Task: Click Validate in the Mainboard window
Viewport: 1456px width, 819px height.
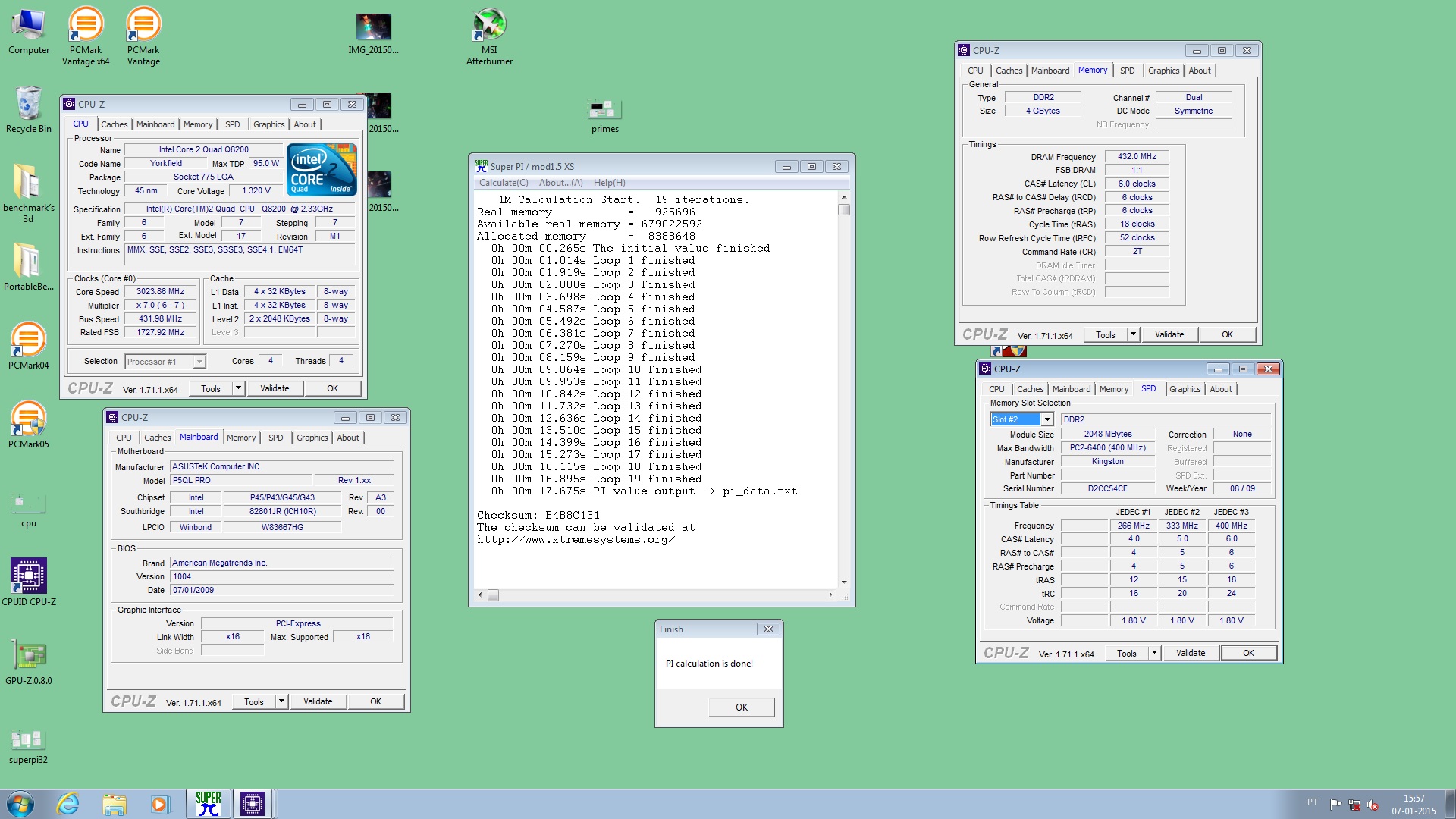Action: tap(318, 701)
